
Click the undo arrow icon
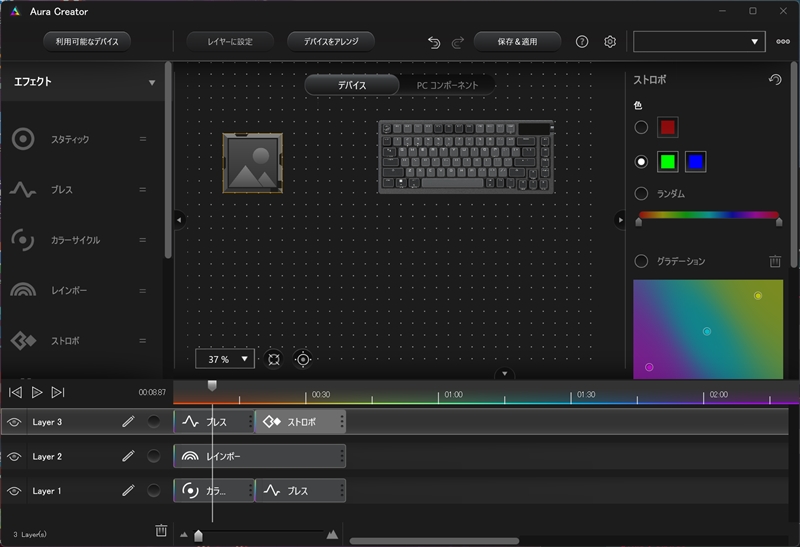coord(434,42)
